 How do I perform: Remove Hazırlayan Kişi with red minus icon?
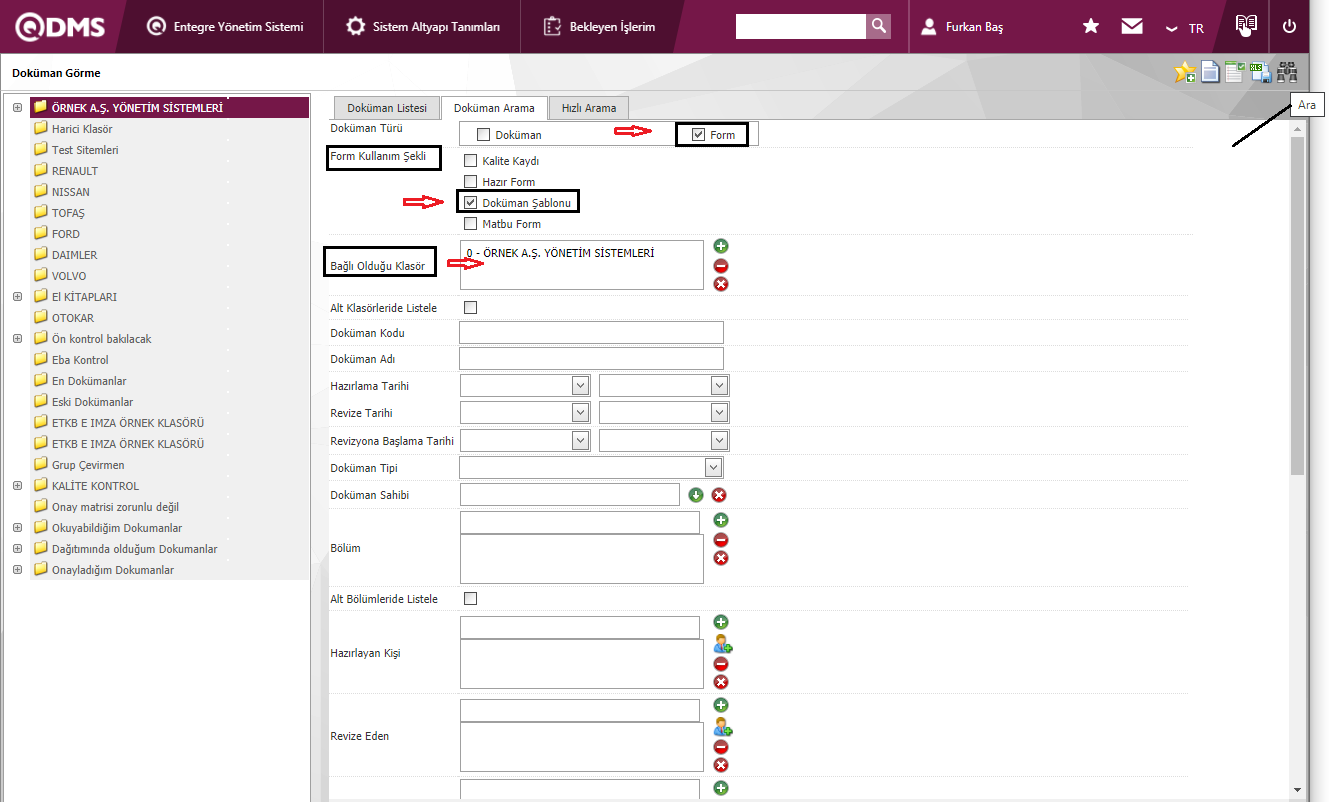click(x=721, y=664)
